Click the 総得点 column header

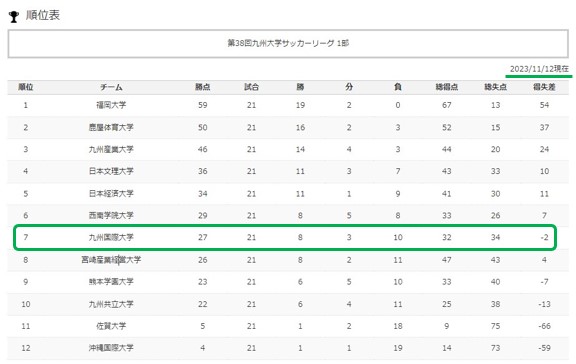point(447,87)
